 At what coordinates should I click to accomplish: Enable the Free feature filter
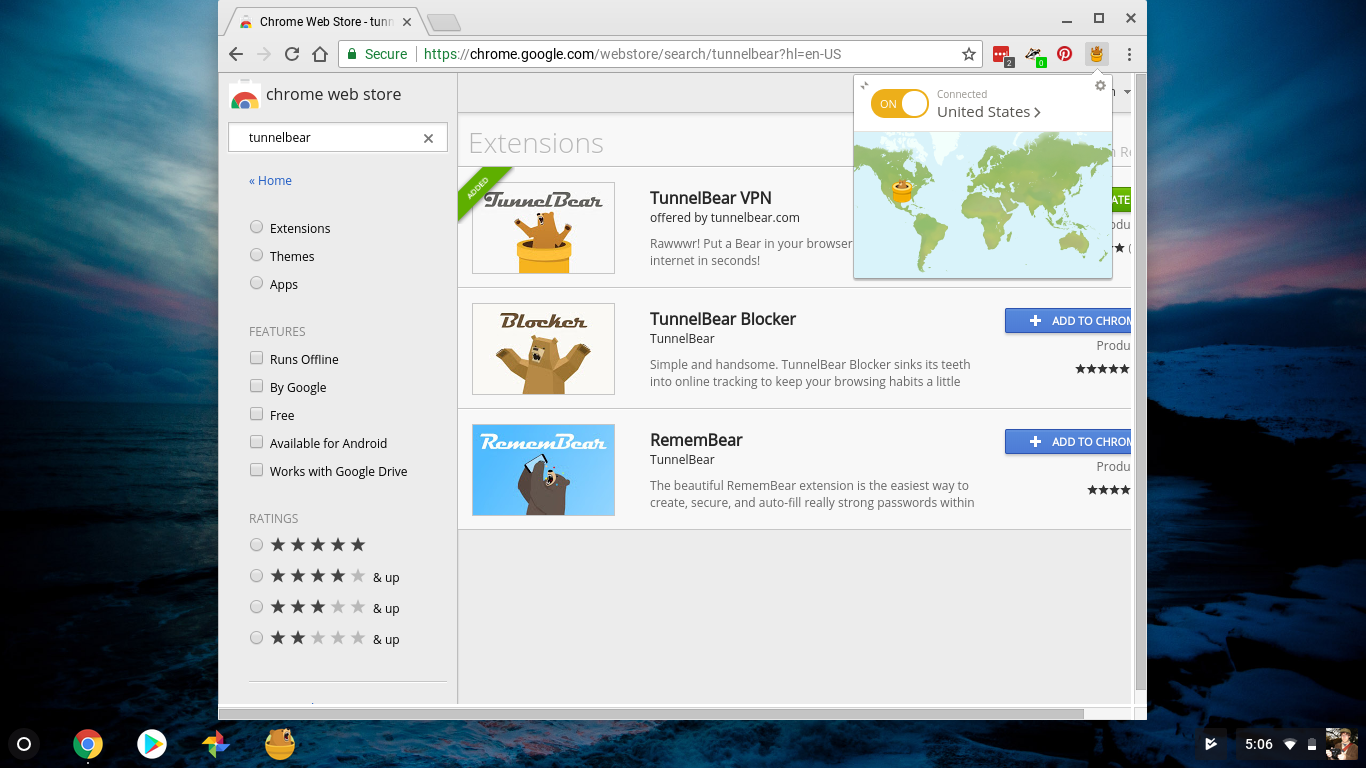[x=257, y=414]
